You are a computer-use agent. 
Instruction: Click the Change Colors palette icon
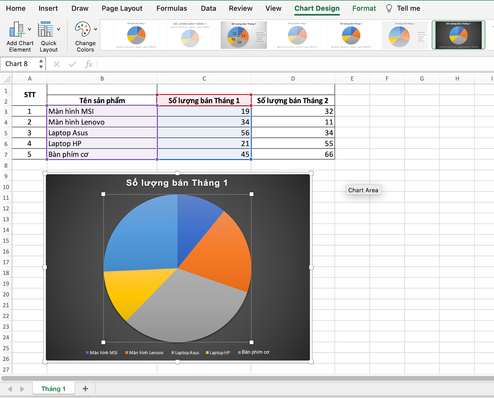coord(82,29)
